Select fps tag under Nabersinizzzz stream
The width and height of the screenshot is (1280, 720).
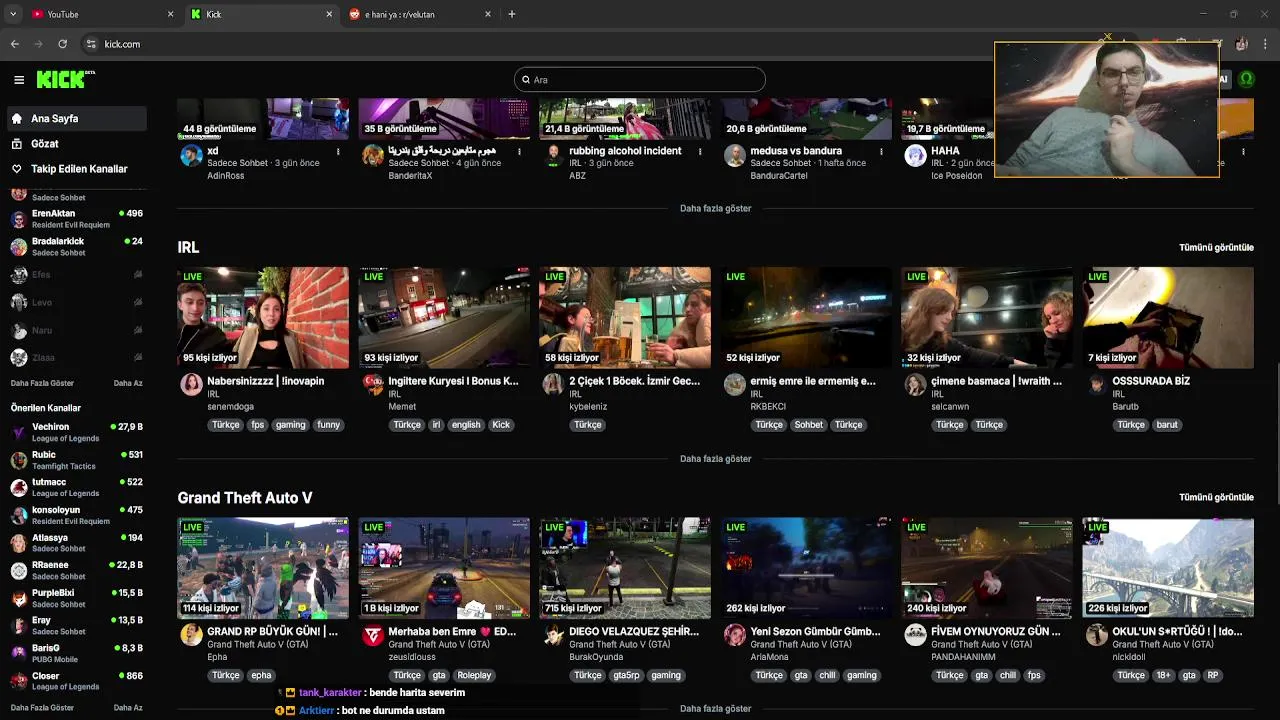tap(258, 425)
